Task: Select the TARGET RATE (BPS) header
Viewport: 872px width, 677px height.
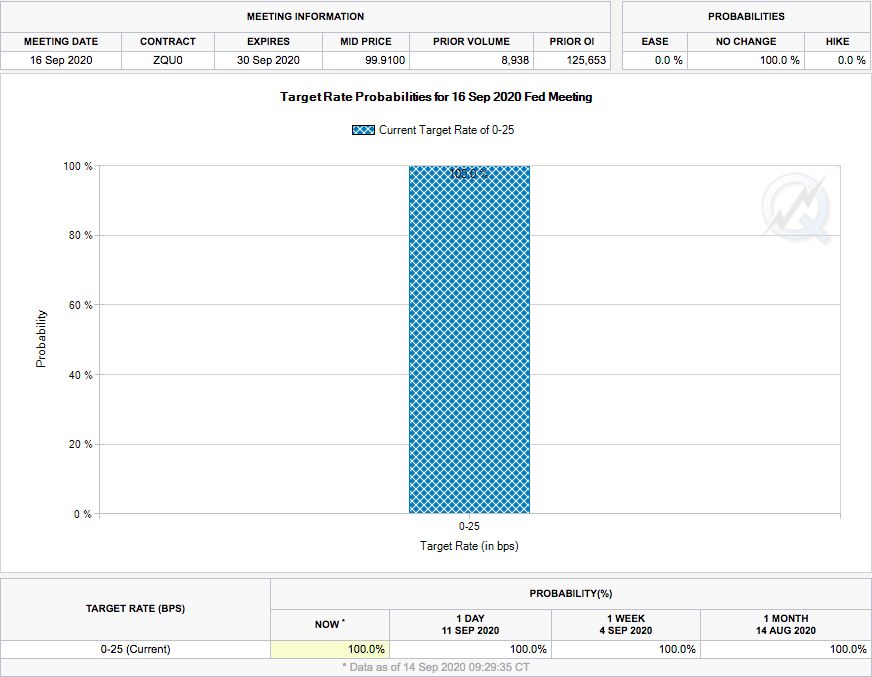Action: pos(135,609)
